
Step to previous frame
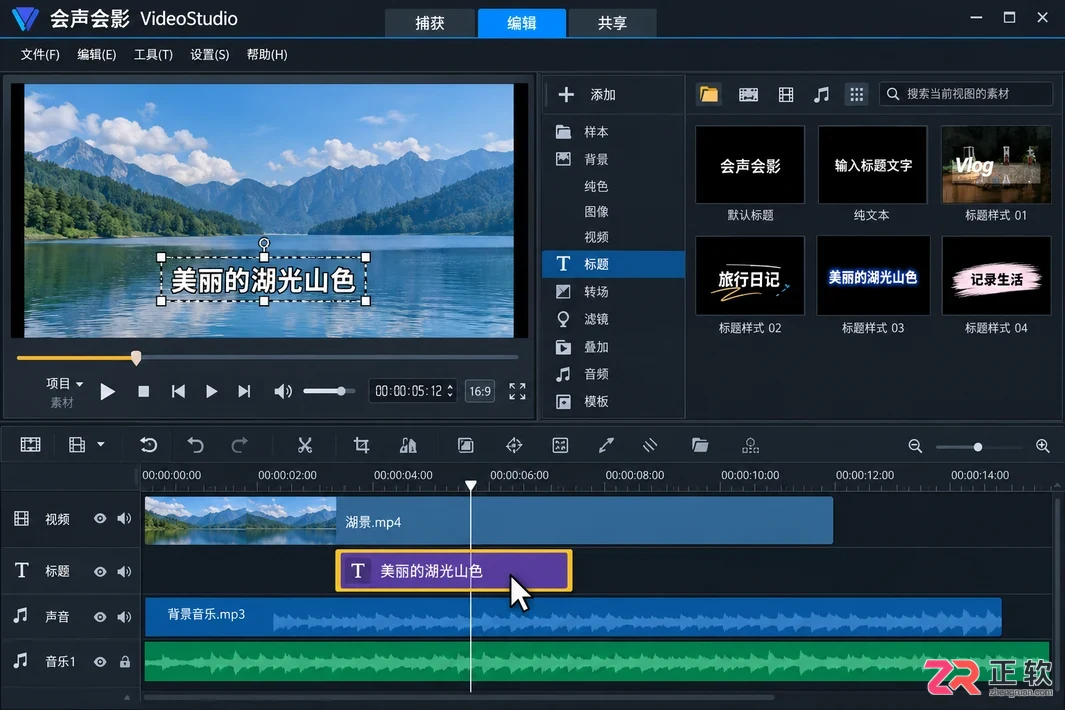(178, 391)
